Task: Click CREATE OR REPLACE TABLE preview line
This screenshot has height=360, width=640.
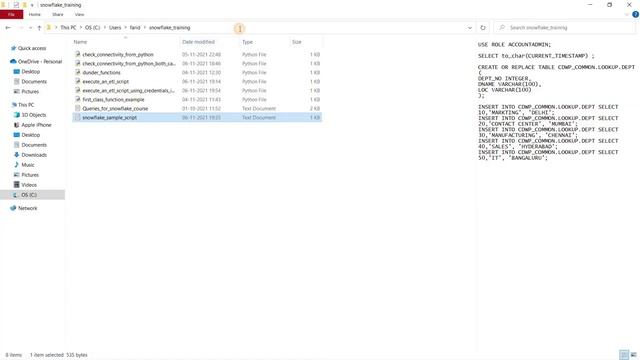Action: pyautogui.click(x=556, y=67)
